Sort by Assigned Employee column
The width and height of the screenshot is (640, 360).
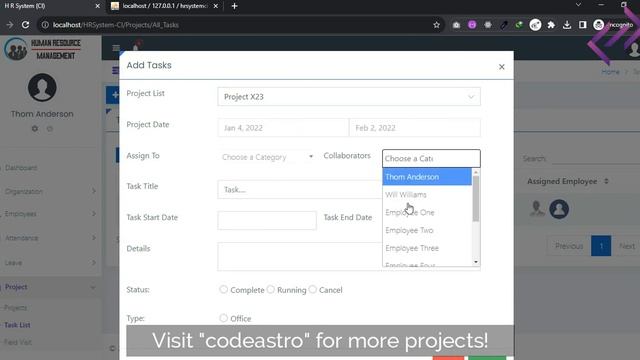[x=567, y=181]
